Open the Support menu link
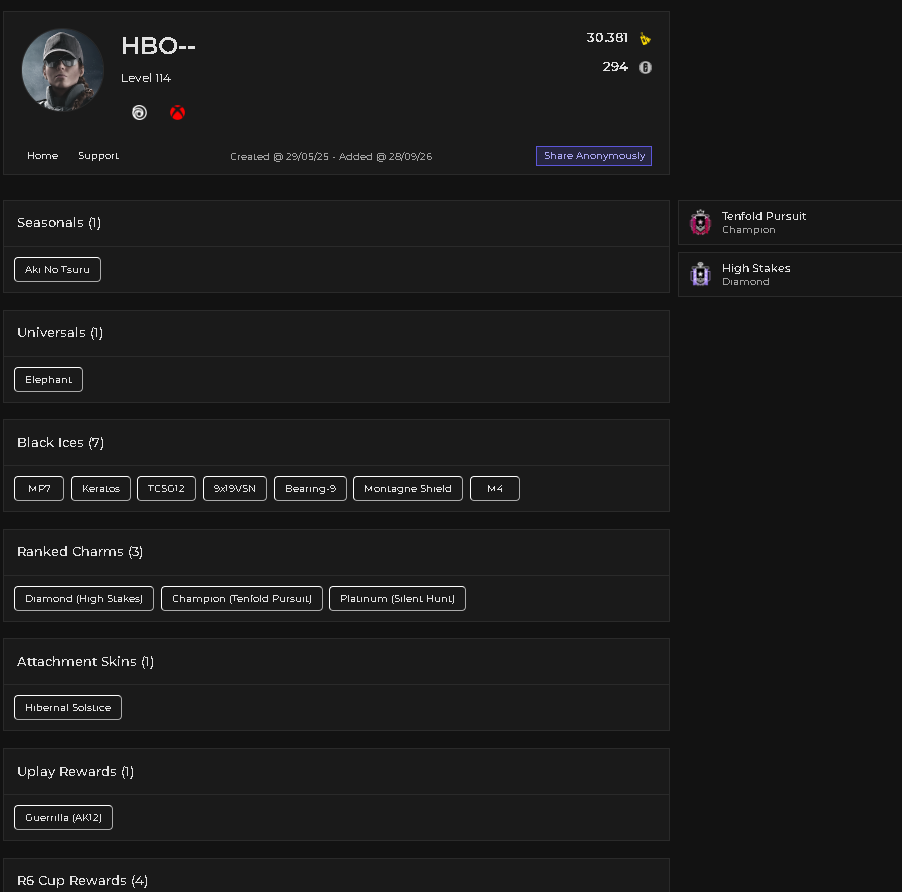Image resolution: width=902 pixels, height=892 pixels. [x=98, y=156]
